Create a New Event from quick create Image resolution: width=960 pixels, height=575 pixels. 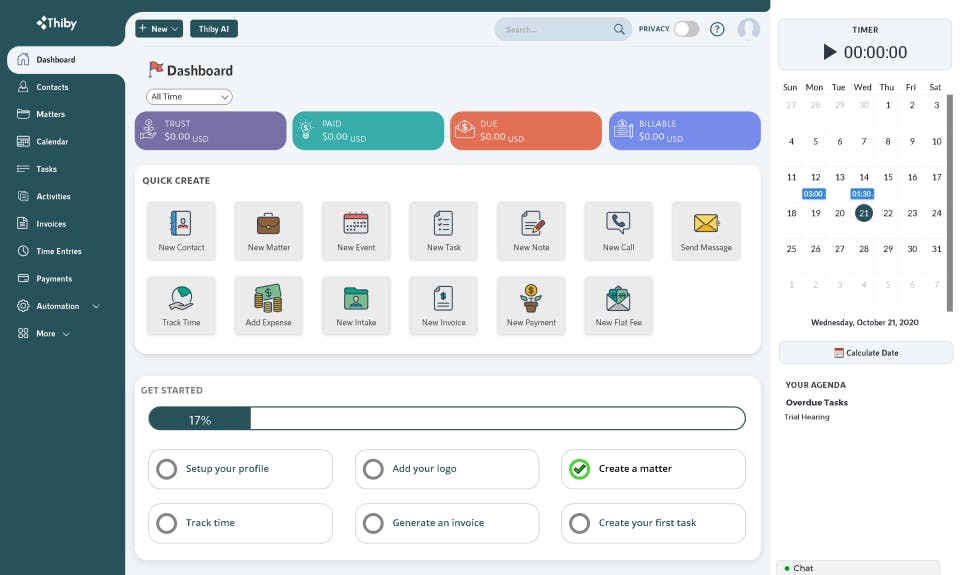[x=356, y=231]
